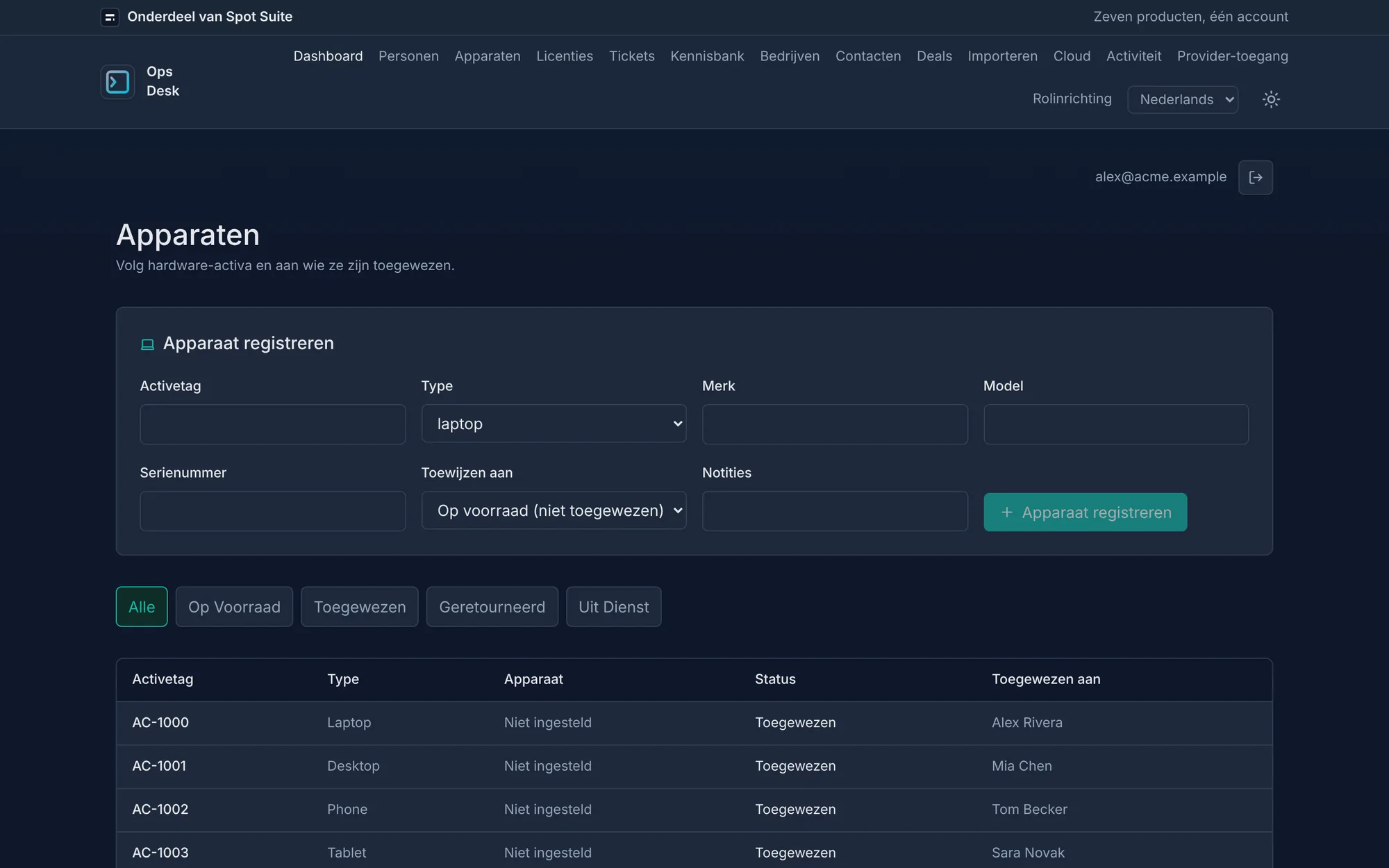1389x868 pixels.
Task: Click the Tablet type cell
Action: pyautogui.click(x=347, y=853)
